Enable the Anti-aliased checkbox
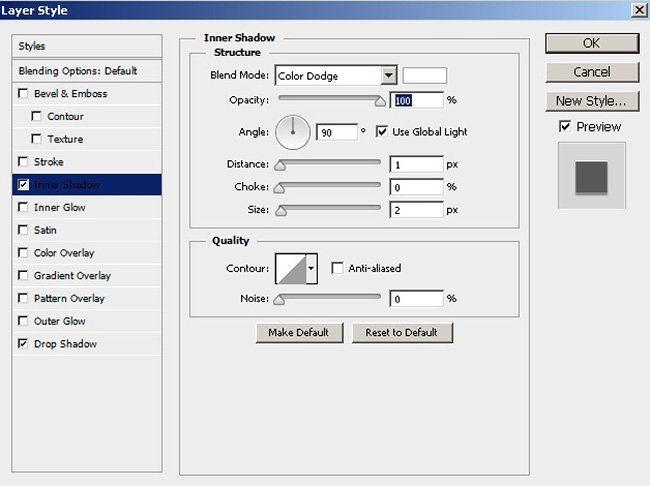This screenshot has width=650, height=486. [337, 268]
